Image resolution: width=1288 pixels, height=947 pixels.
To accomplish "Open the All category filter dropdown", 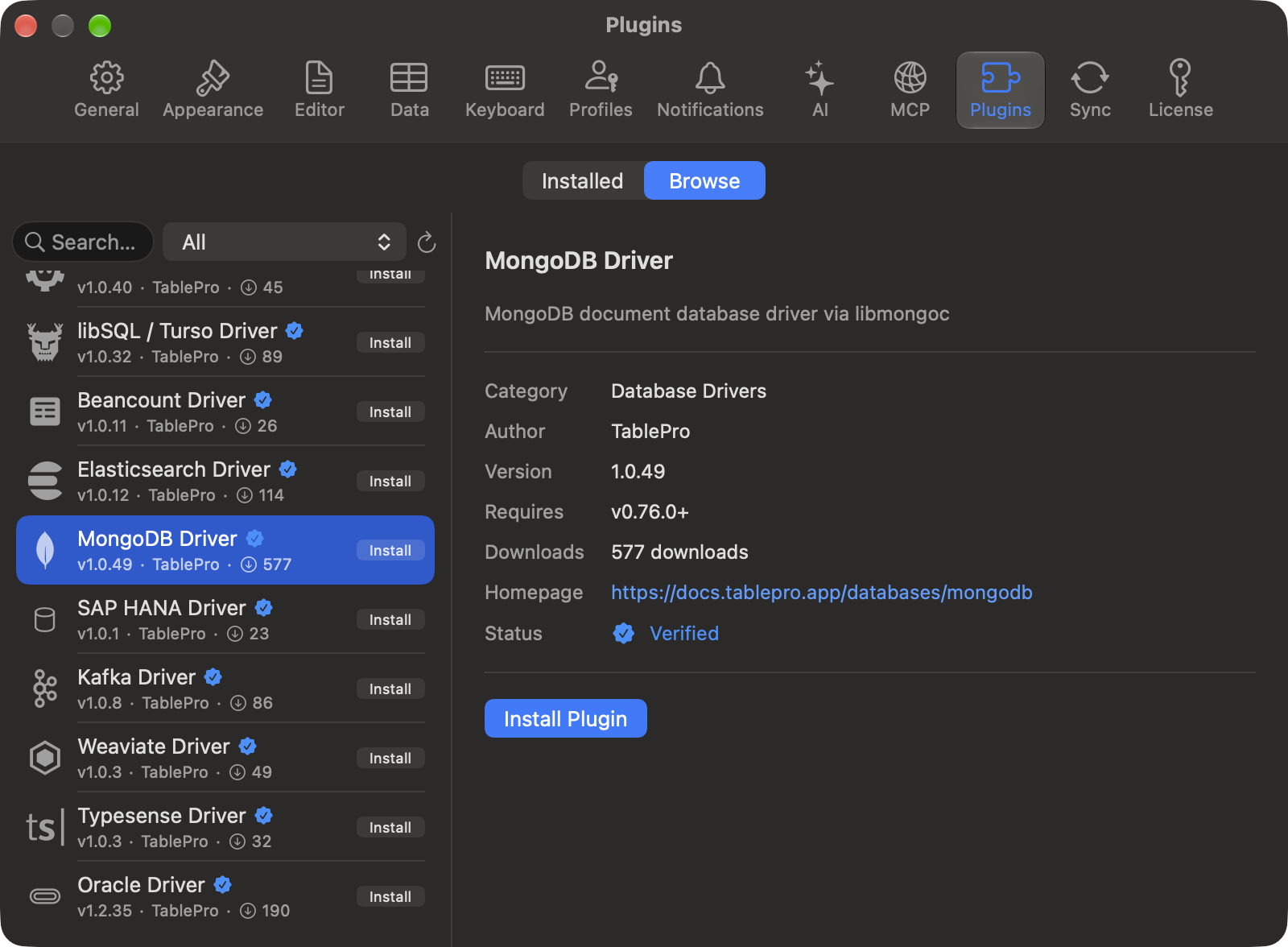I will coord(284,242).
